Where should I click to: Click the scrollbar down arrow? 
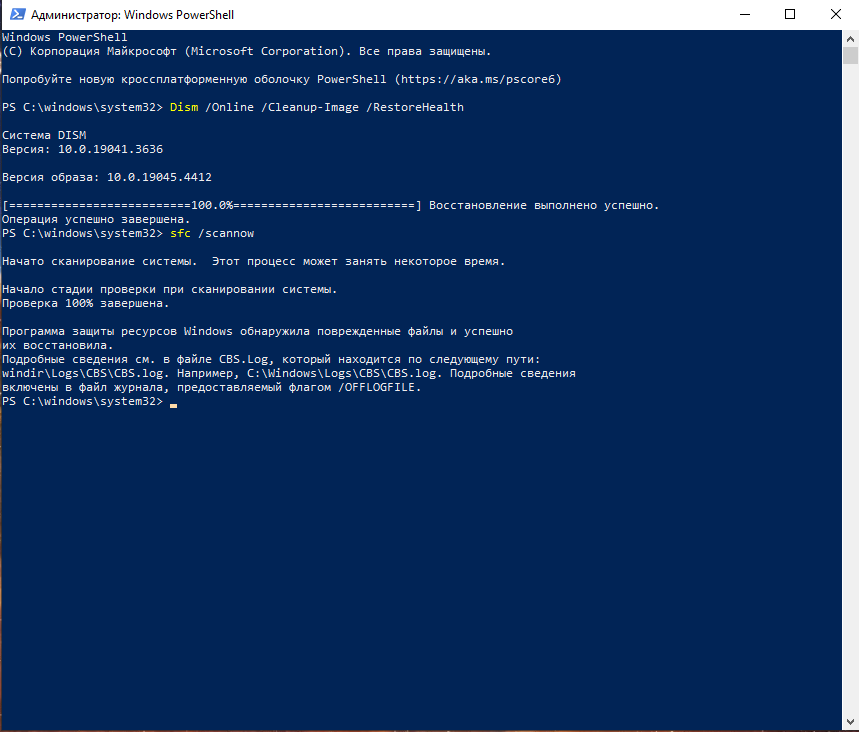[849, 723]
